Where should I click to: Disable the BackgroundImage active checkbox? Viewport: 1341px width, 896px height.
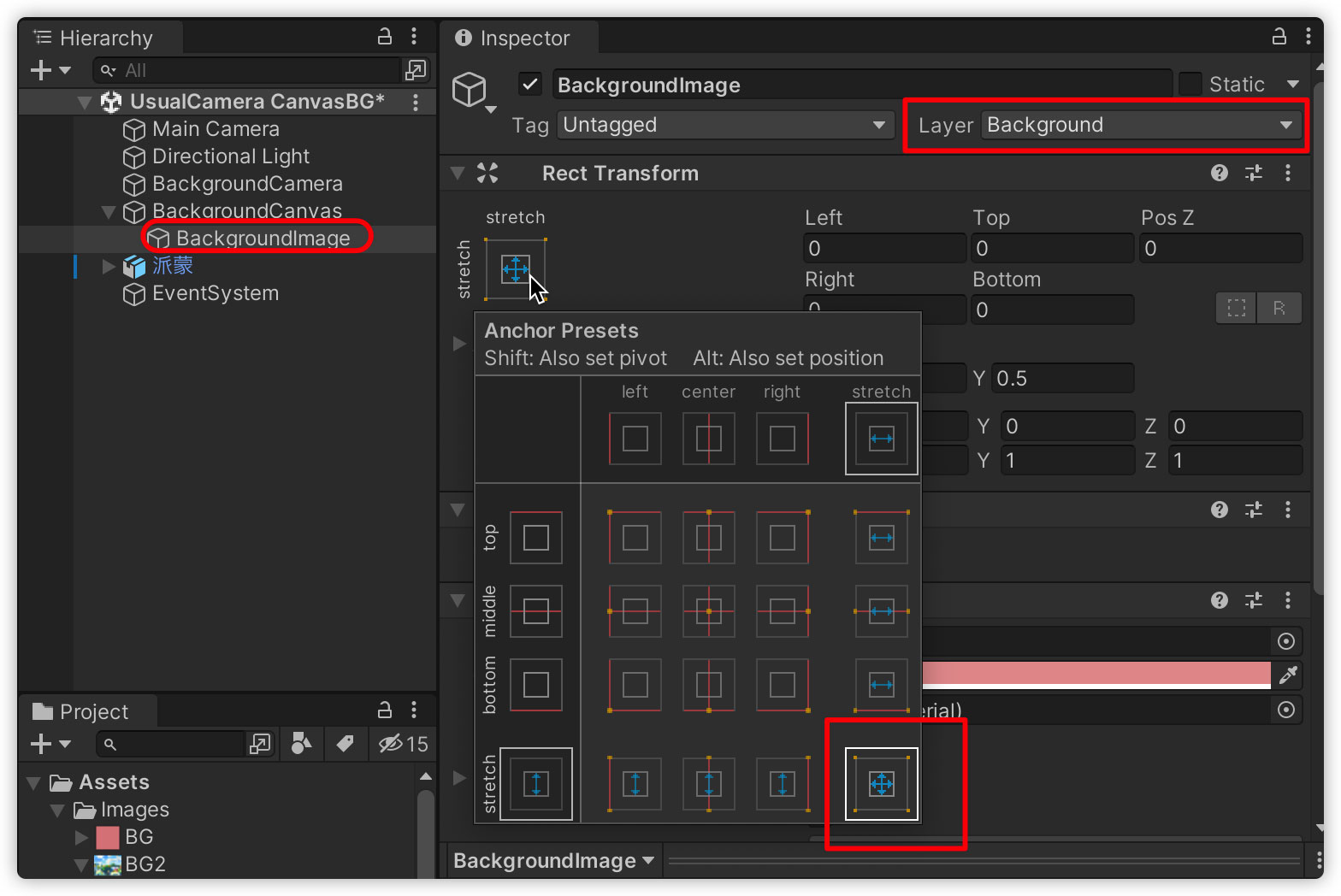pos(530,85)
